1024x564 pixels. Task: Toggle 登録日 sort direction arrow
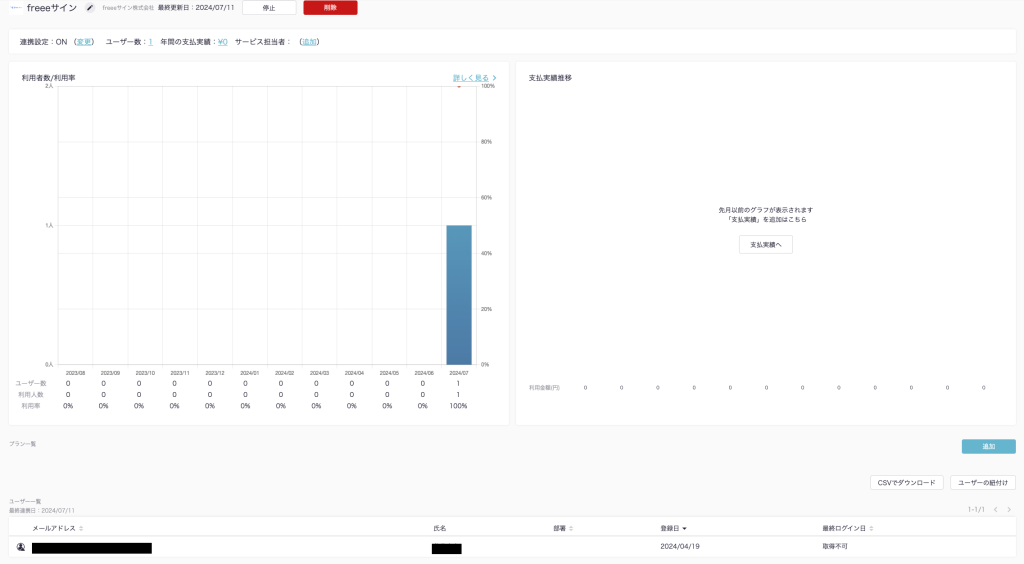[684, 528]
